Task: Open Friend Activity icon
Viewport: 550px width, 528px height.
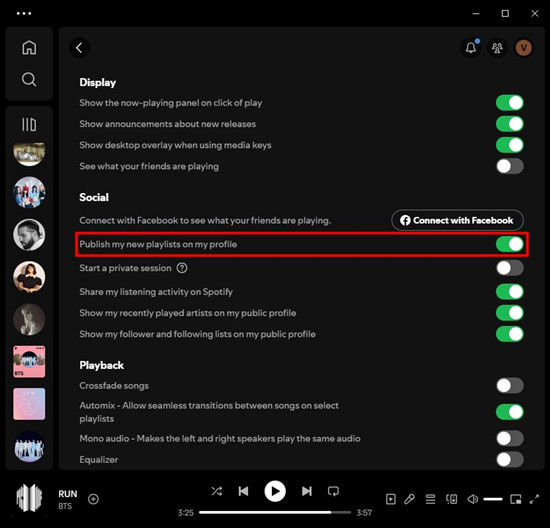Action: coord(497,47)
